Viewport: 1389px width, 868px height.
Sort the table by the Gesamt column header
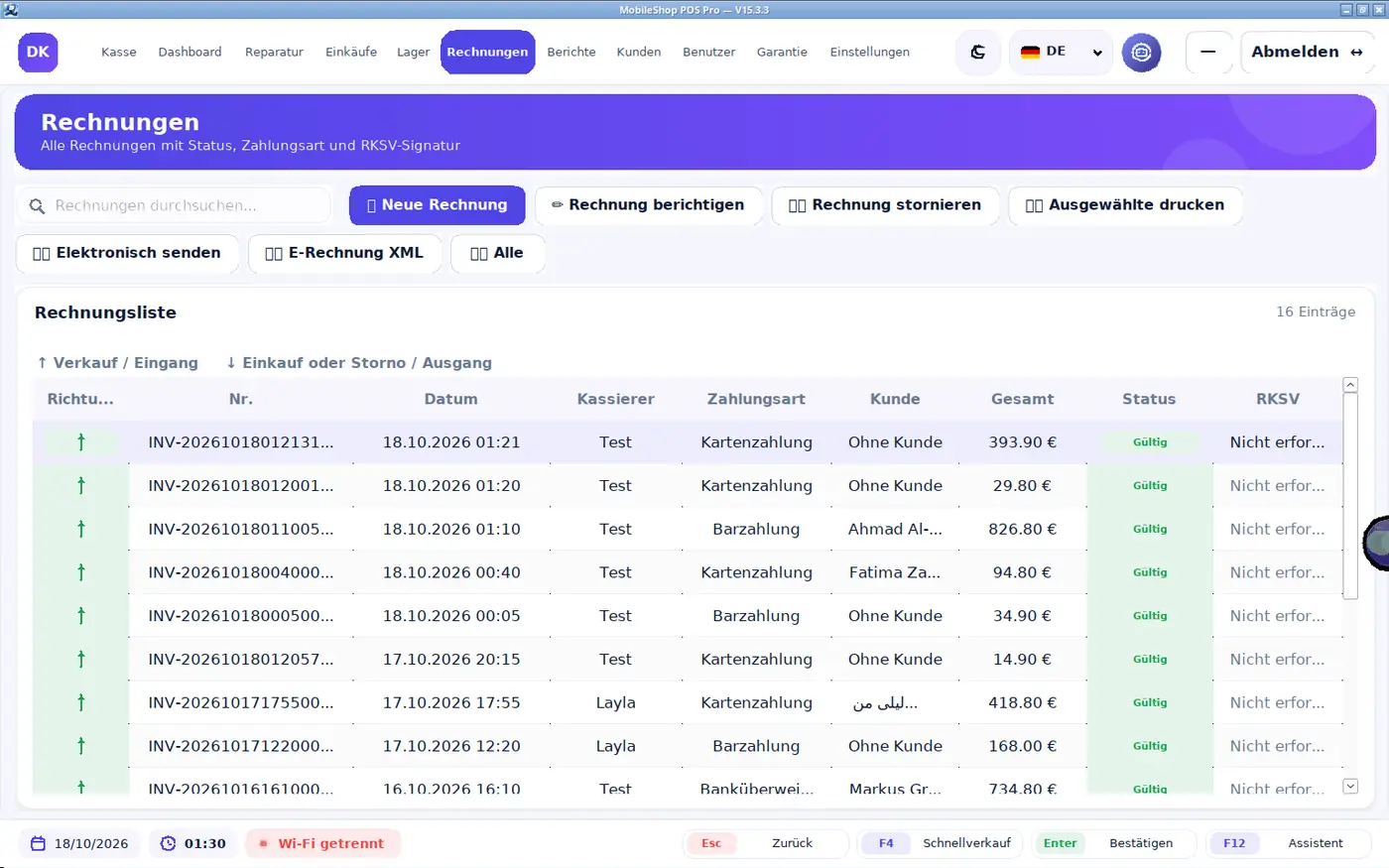click(1022, 399)
